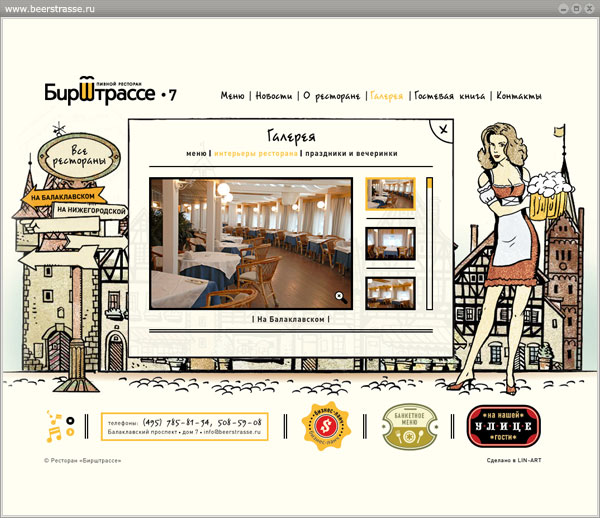Play the music with yellow play button
This screenshot has width=600, height=518.
[70, 432]
